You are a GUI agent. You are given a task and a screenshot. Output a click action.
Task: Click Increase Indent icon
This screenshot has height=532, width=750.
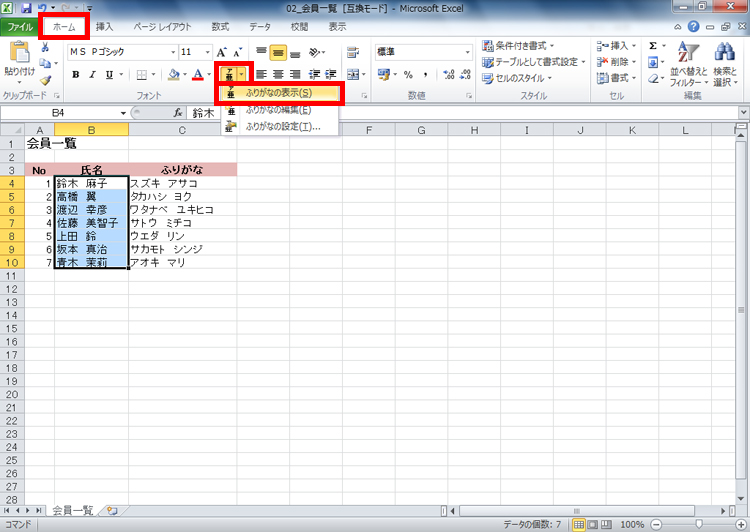coord(331,75)
